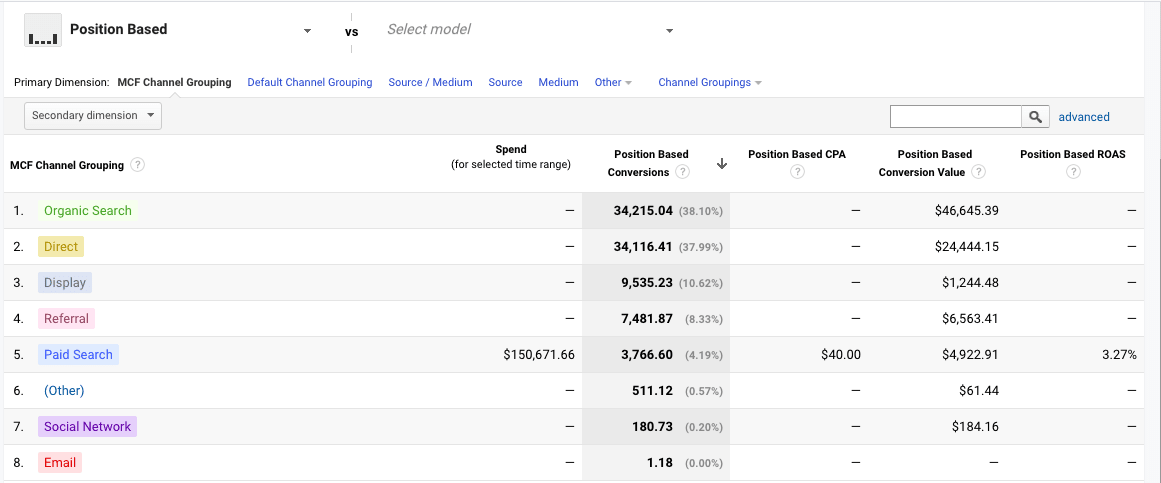Viewport: 1161px width, 483px height.
Task: Open the Channel Groupings dropdown
Action: coord(709,83)
